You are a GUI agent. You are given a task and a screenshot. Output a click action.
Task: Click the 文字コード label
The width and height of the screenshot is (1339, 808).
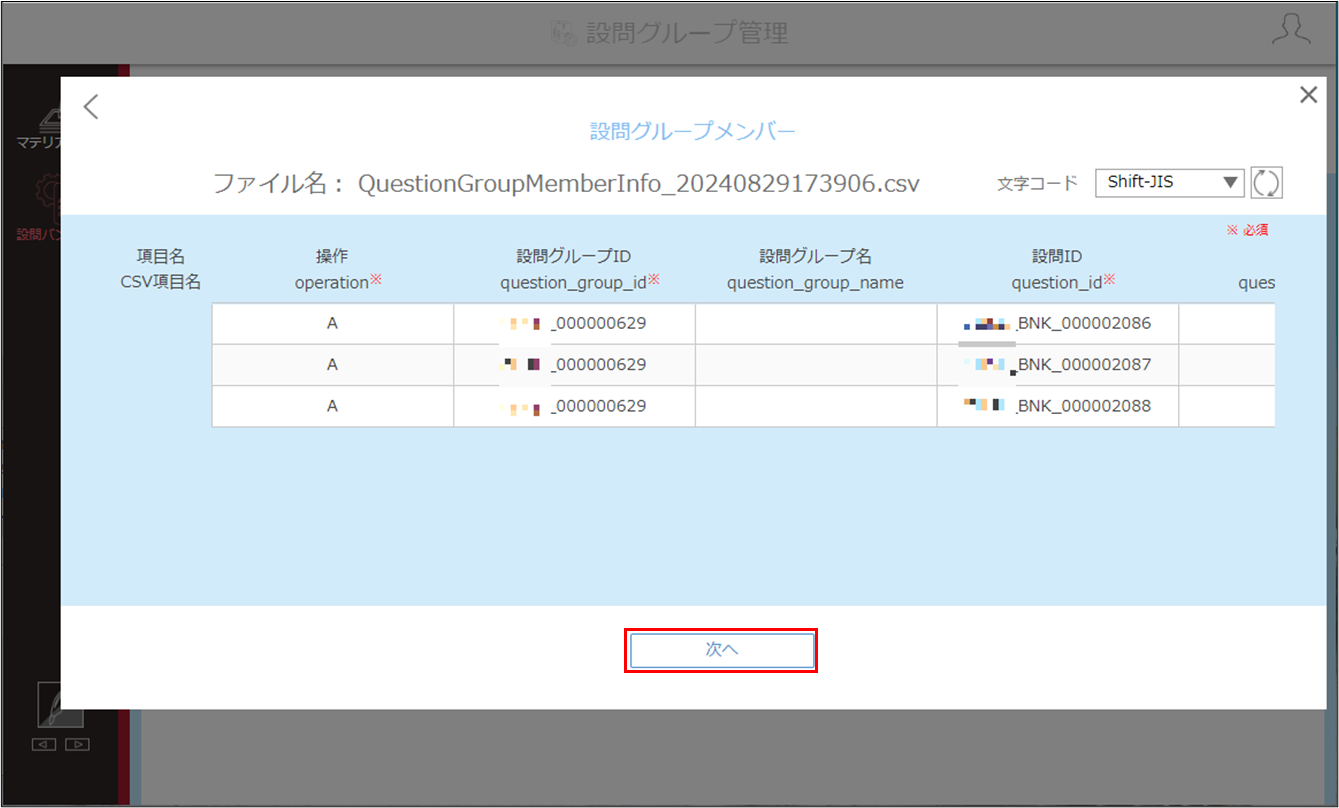click(1037, 184)
